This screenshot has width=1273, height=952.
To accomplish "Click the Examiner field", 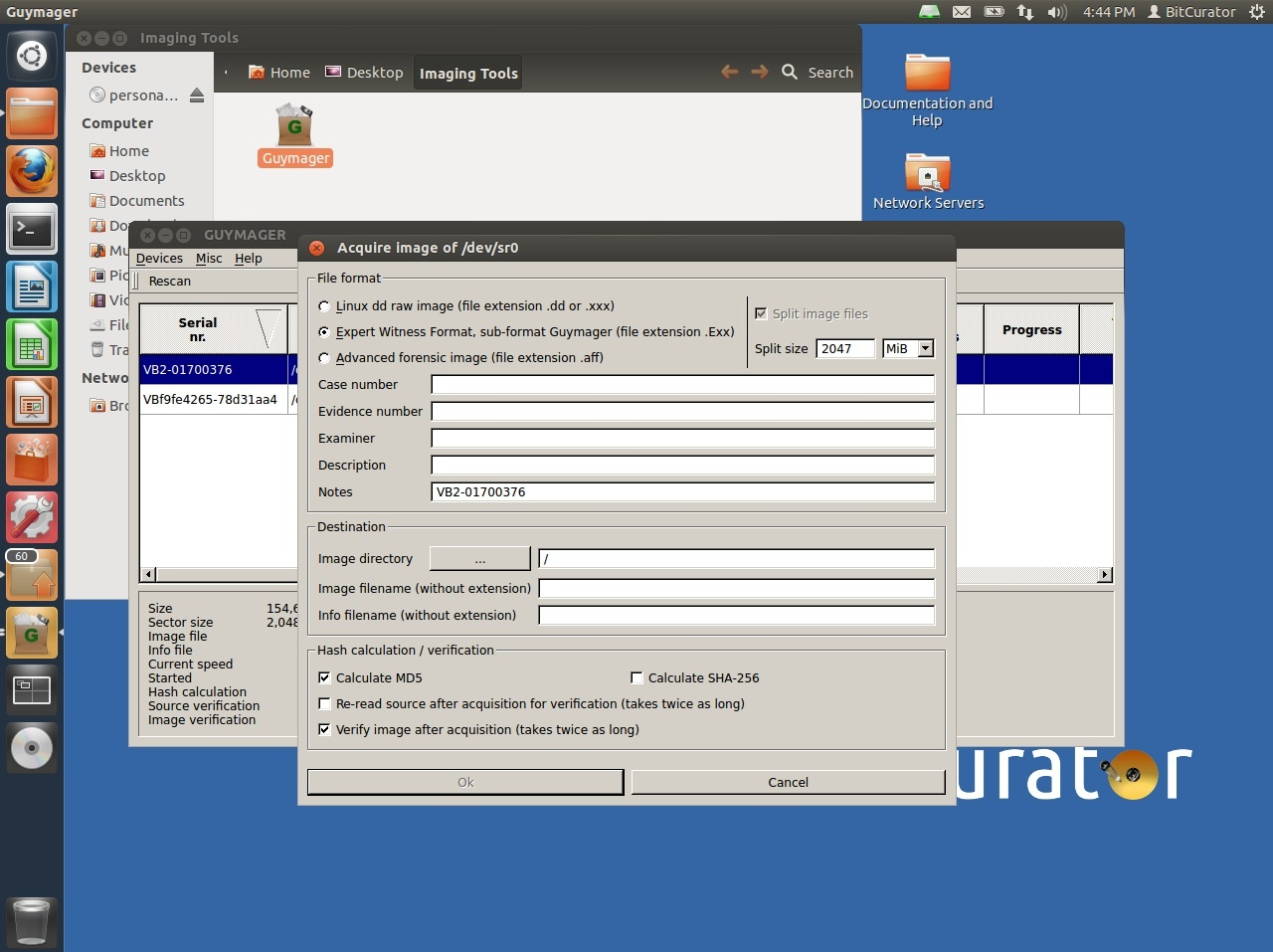I will click(683, 439).
